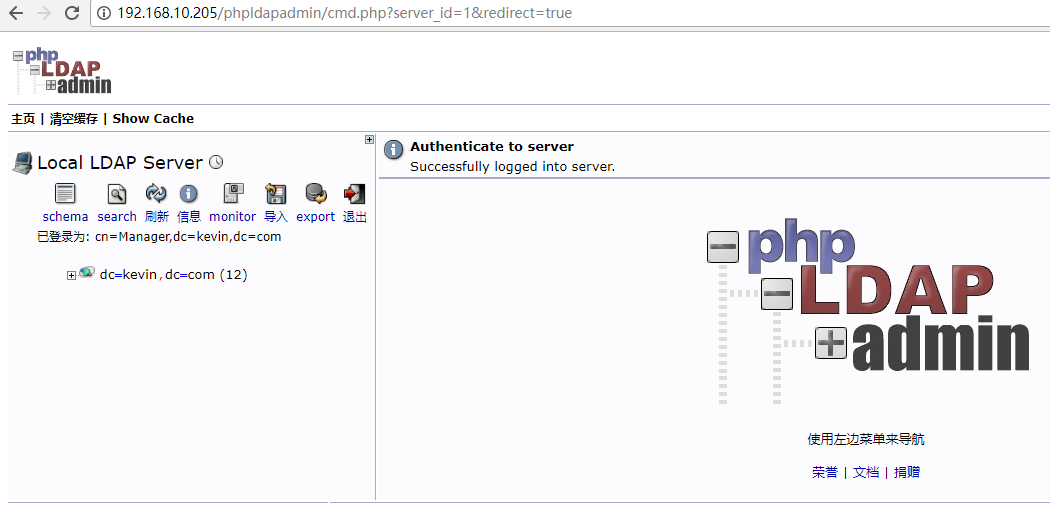Click the monitor icon

(x=233, y=194)
